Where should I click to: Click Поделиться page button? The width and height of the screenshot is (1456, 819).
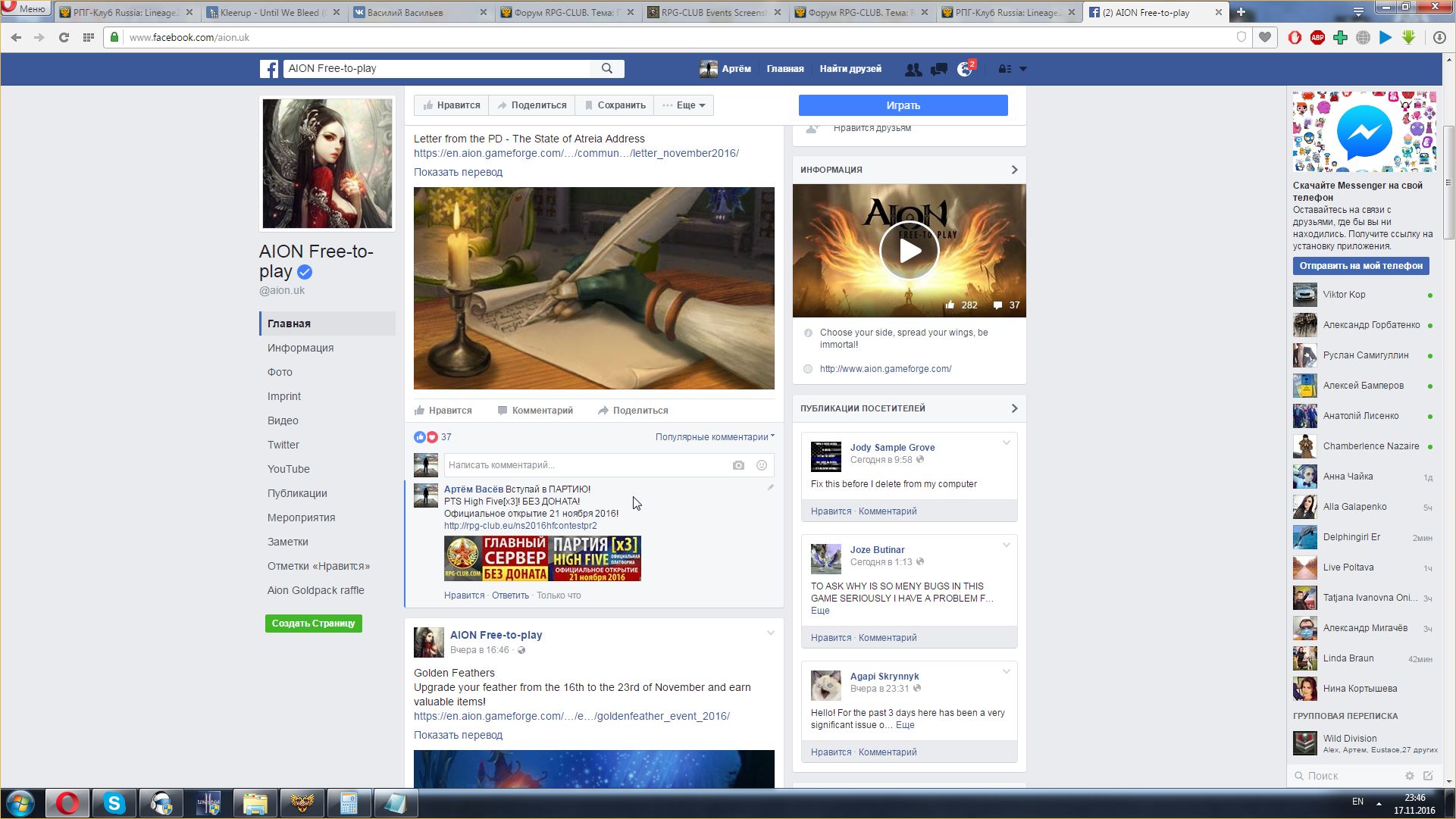pyautogui.click(x=532, y=105)
